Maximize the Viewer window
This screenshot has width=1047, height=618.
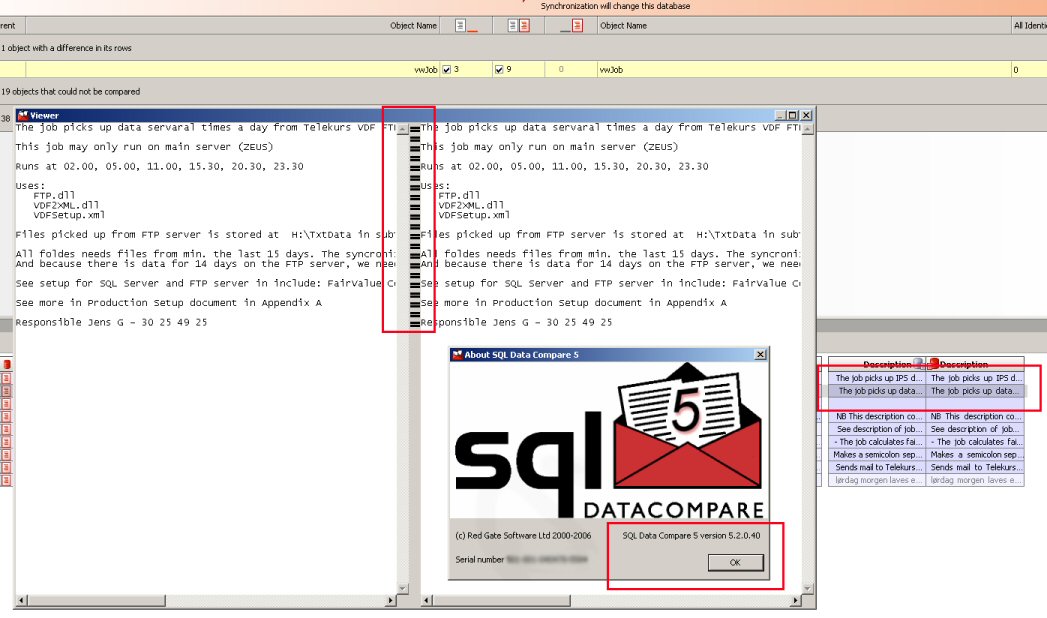point(793,115)
